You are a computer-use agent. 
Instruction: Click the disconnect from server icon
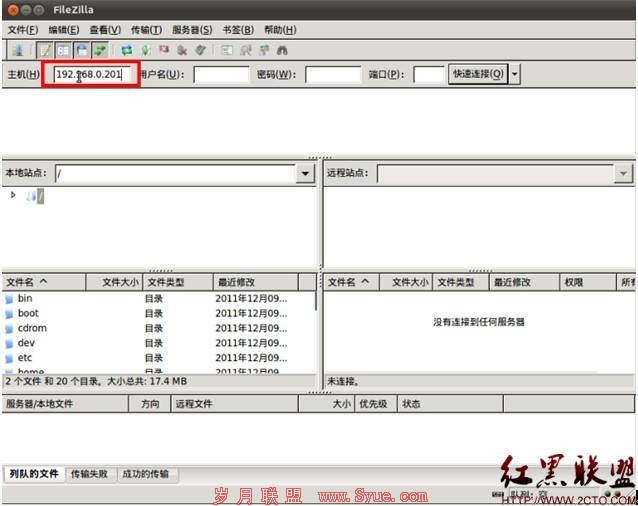tap(182, 50)
